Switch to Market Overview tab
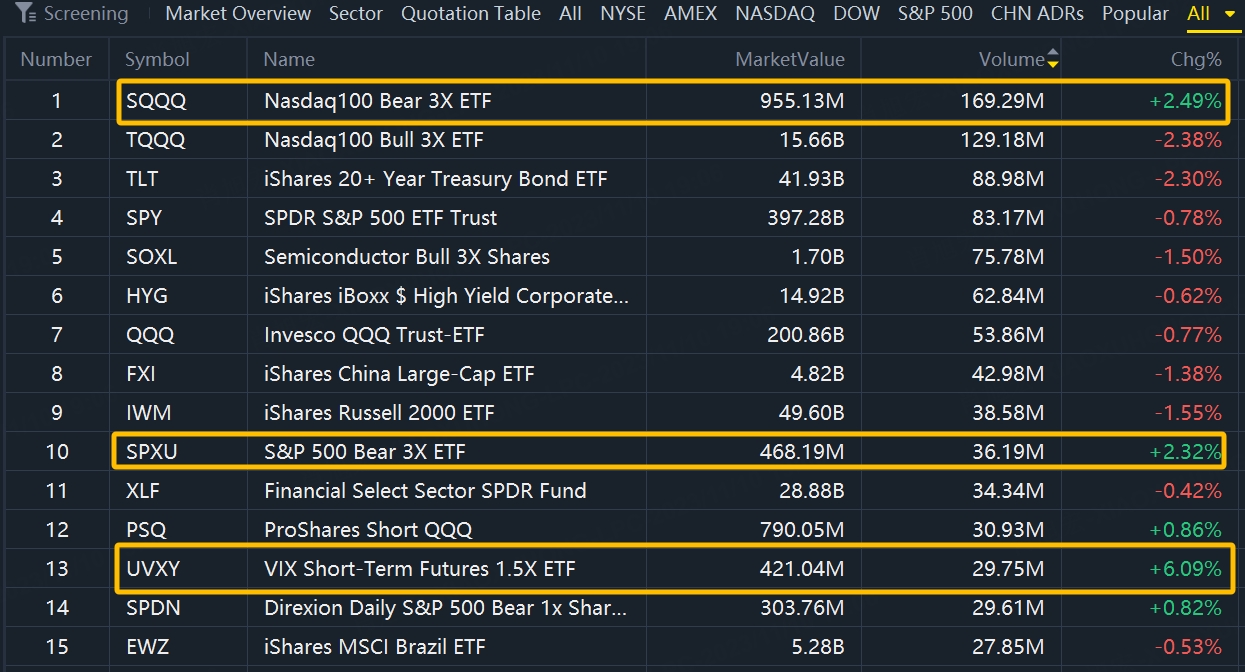Viewport: 1245px width, 672px height. (238, 14)
